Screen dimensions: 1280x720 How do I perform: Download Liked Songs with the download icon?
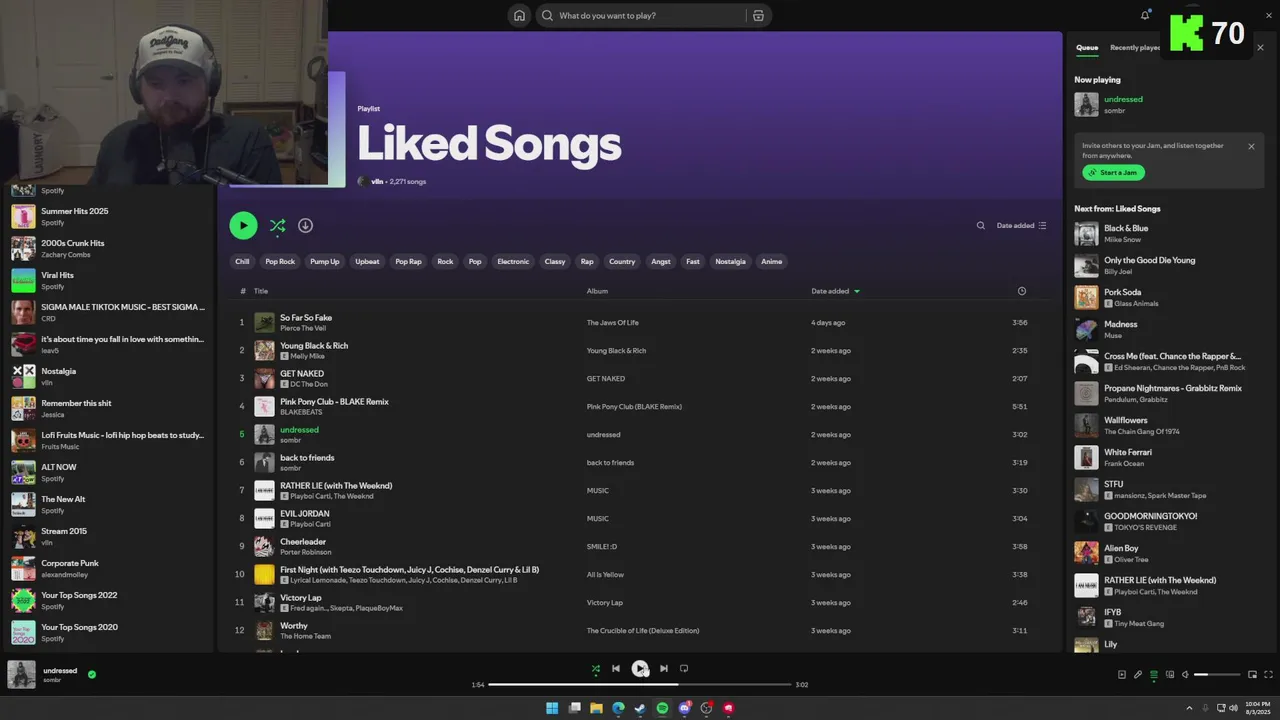tap(306, 225)
